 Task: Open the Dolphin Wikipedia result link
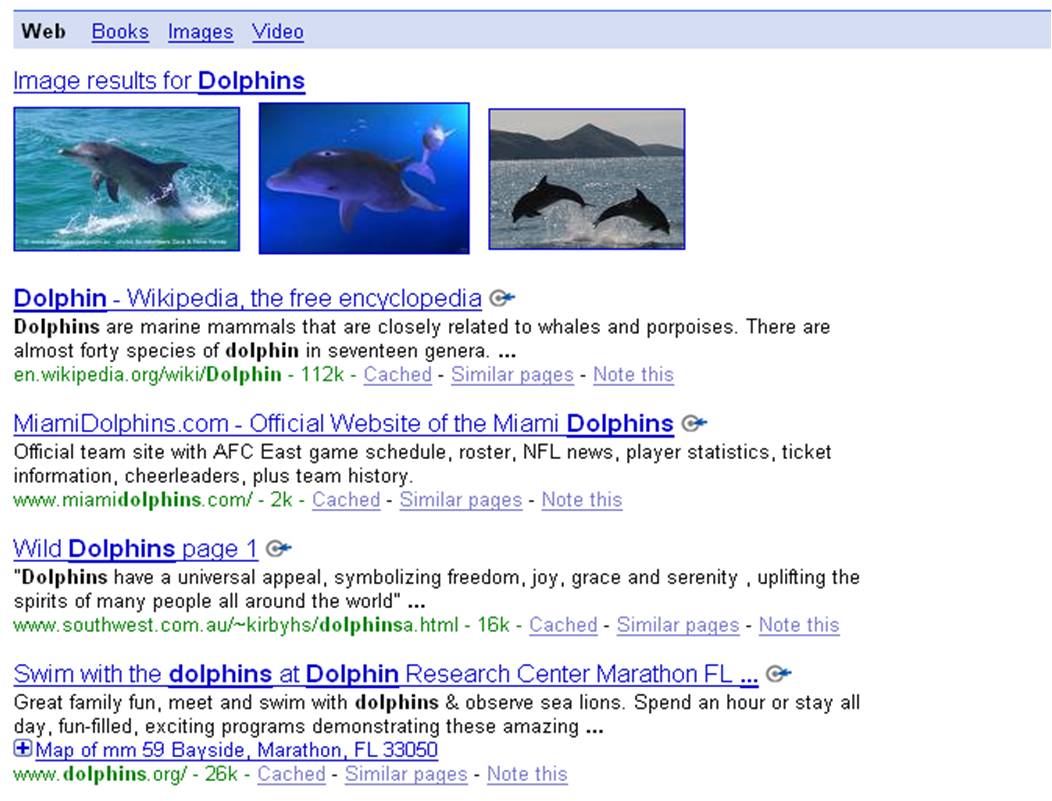point(248,298)
